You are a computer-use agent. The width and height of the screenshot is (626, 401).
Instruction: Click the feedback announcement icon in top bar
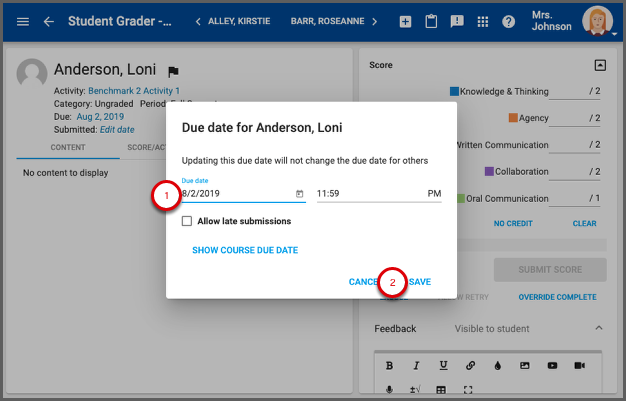point(457,21)
